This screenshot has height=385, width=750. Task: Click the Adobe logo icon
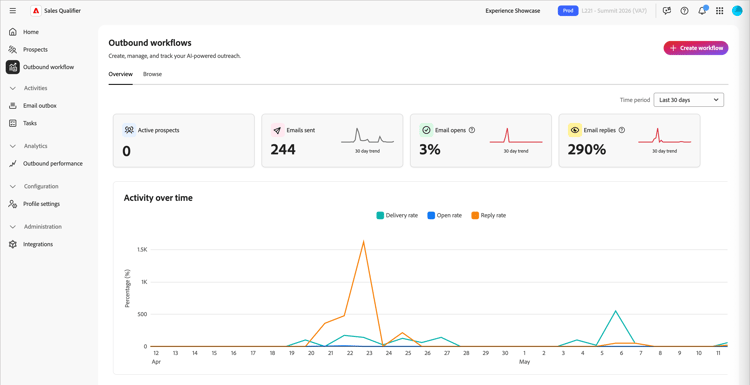[36, 11]
